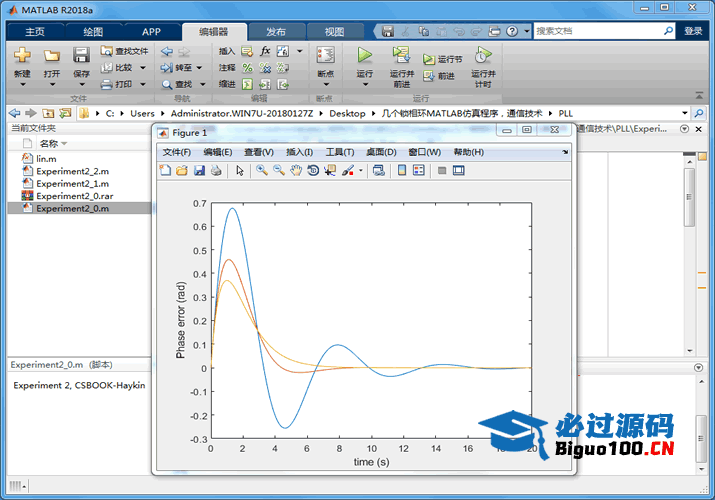Select the Brush data tool in Figure 1
The height and width of the screenshot is (500, 715).
tap(348, 170)
